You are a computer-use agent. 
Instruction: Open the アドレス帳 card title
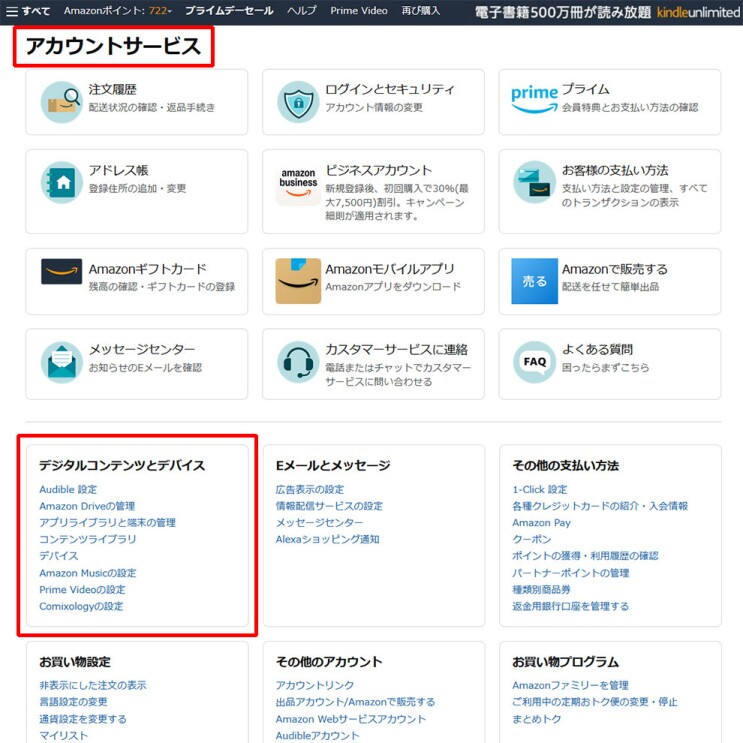[x=118, y=170]
